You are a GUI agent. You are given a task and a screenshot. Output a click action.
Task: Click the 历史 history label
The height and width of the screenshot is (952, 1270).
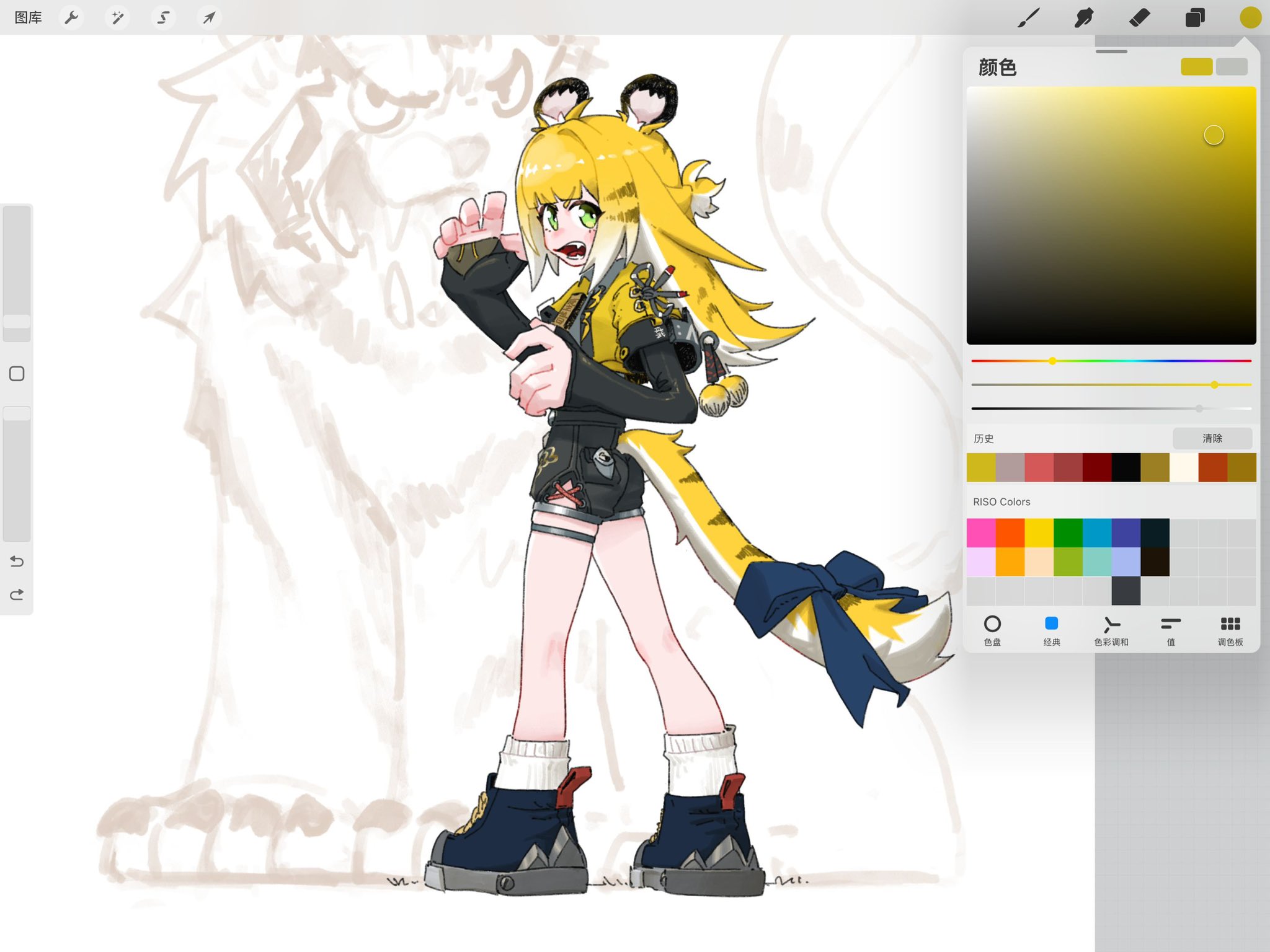click(984, 439)
